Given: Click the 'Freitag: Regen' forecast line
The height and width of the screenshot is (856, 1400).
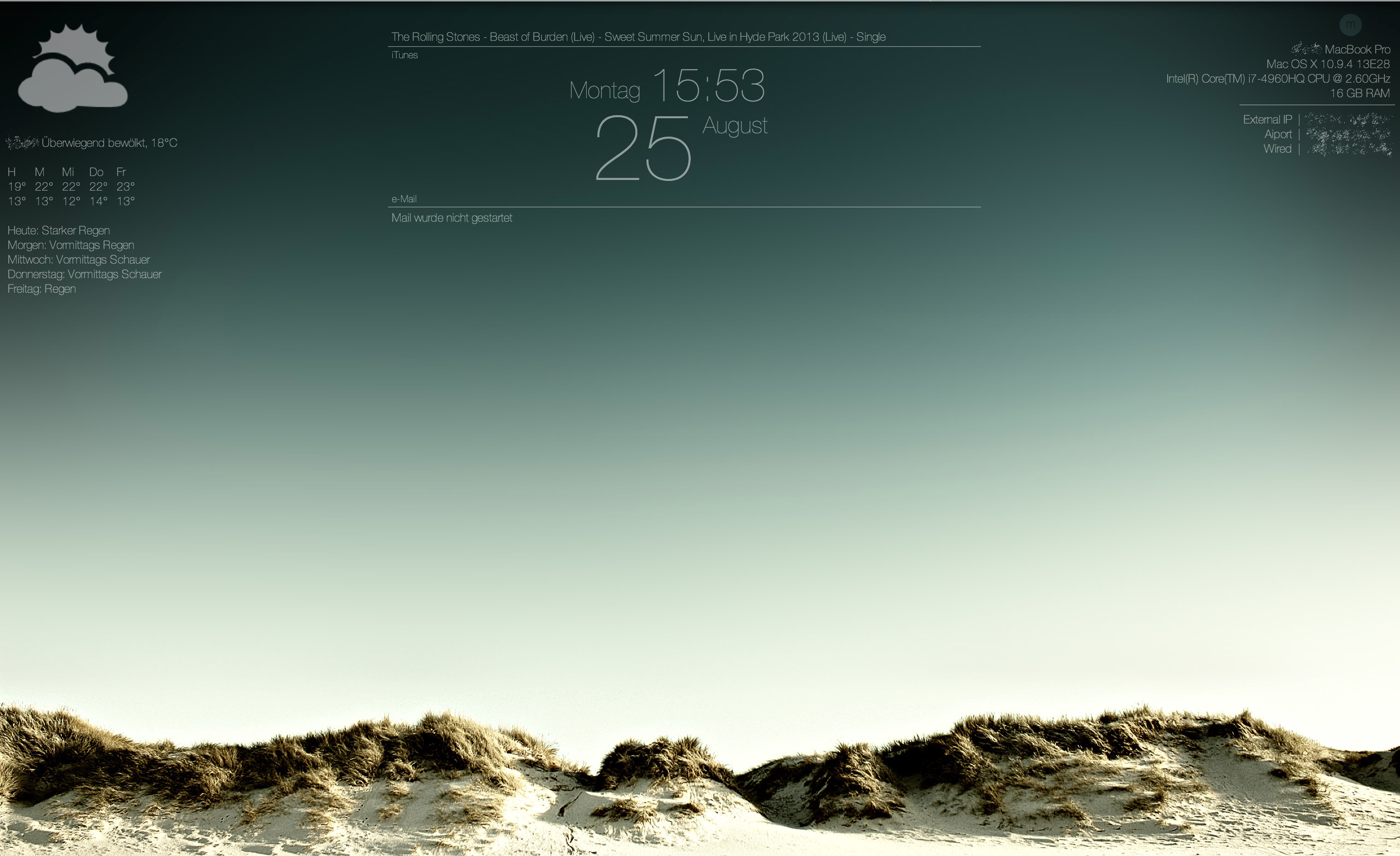Looking at the screenshot, I should 41,289.
